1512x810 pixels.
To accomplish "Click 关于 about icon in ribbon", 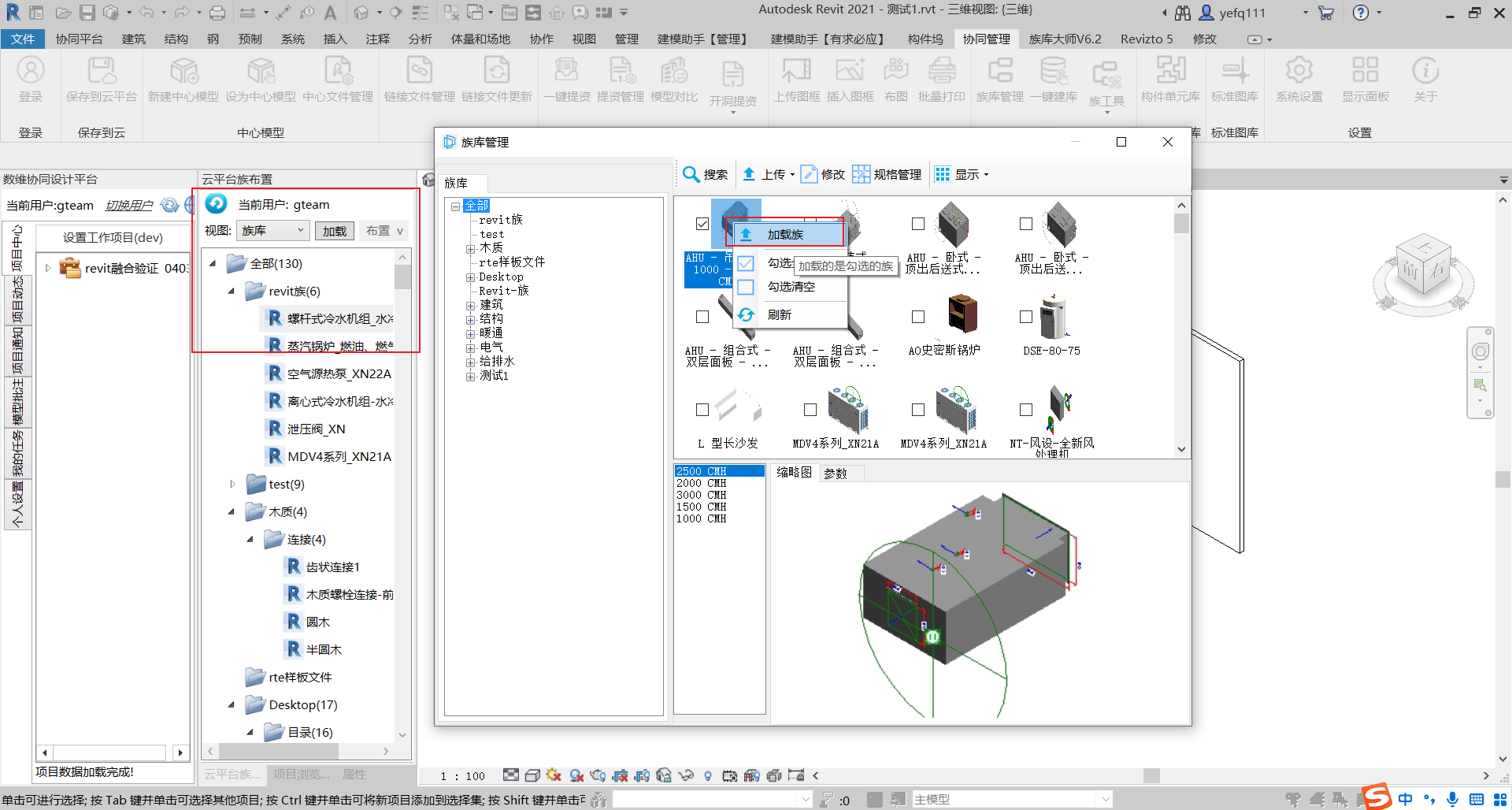I will coord(1425,71).
